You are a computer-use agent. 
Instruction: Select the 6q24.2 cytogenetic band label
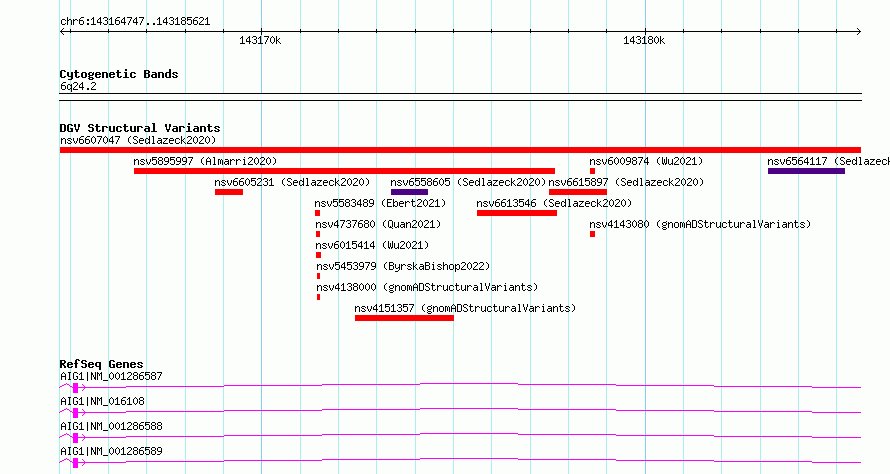click(x=78, y=86)
